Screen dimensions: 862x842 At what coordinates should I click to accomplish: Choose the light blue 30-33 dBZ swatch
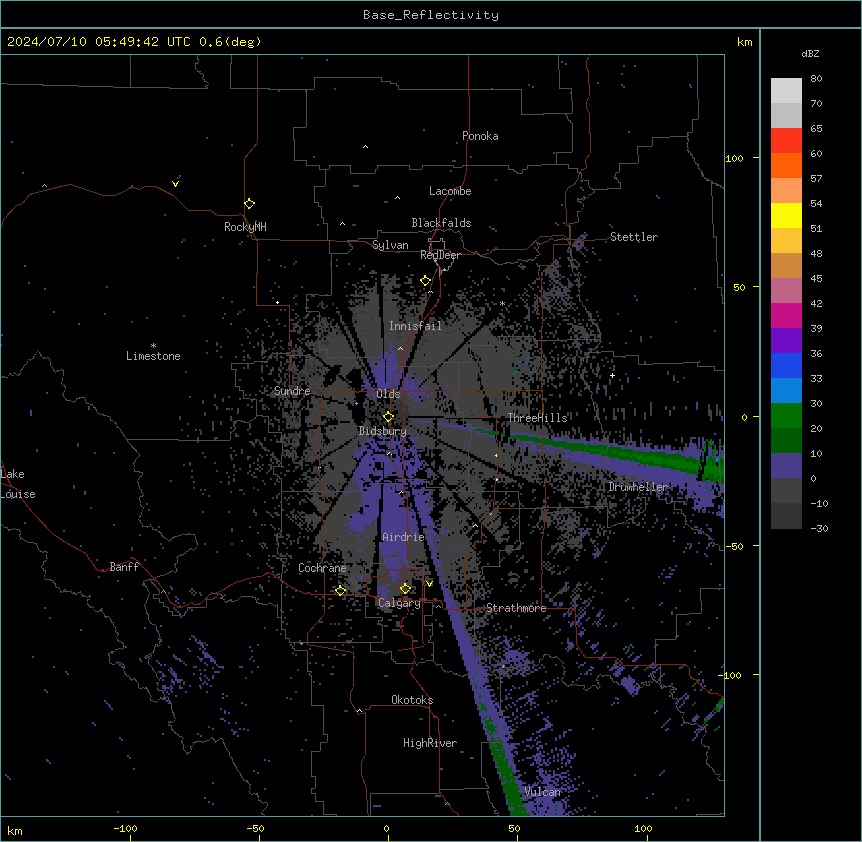[x=786, y=391]
